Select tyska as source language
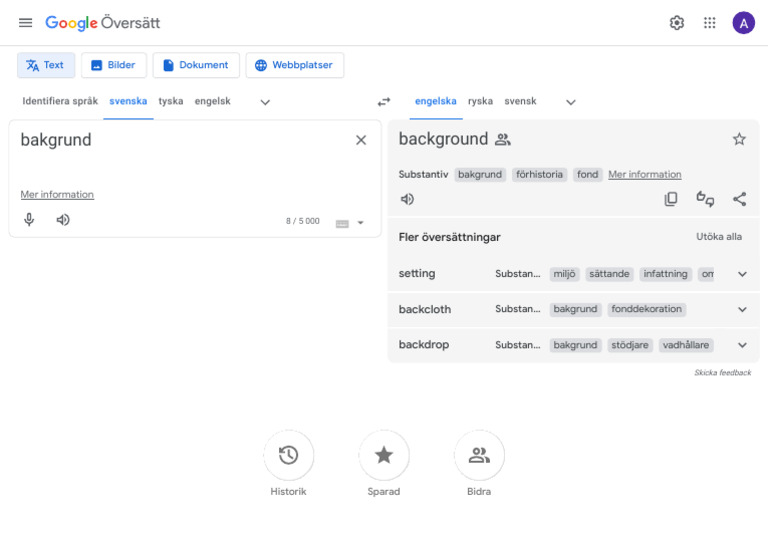This screenshot has height=535, width=768. [171, 101]
